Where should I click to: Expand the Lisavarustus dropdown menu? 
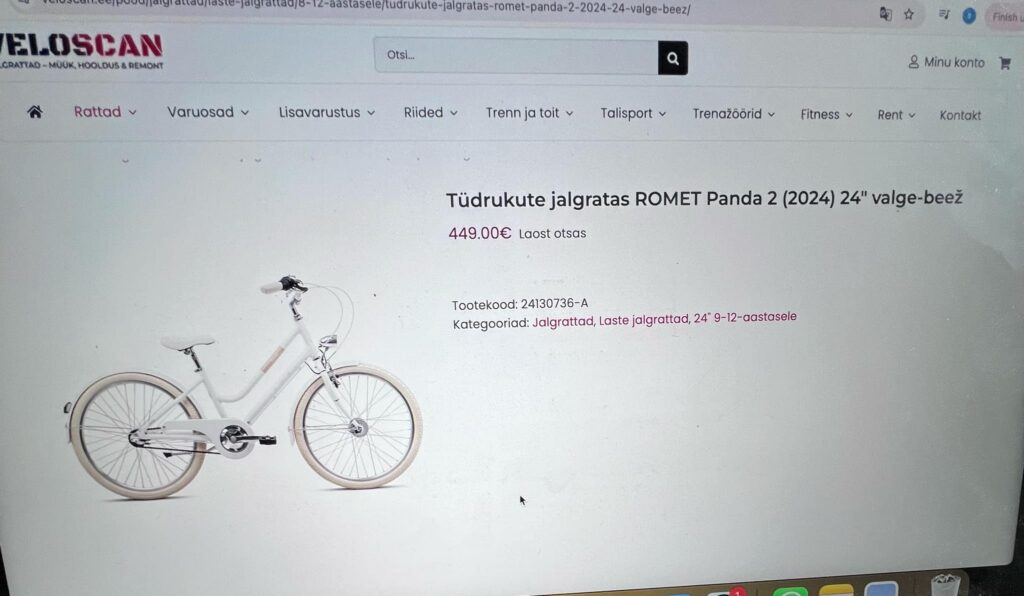[x=327, y=112]
